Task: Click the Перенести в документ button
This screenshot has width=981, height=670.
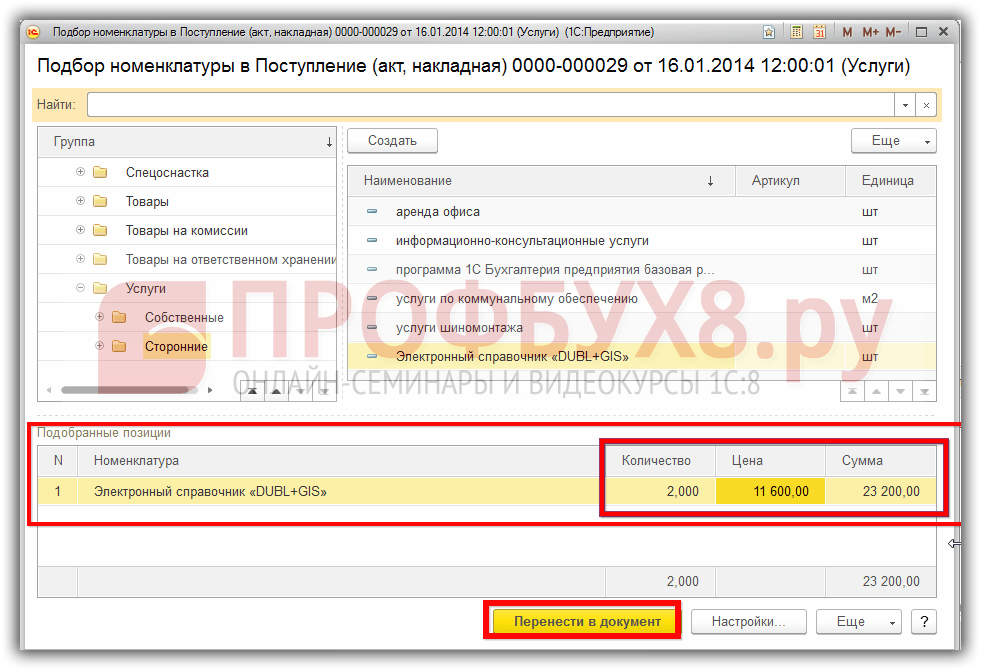Action: [x=587, y=621]
